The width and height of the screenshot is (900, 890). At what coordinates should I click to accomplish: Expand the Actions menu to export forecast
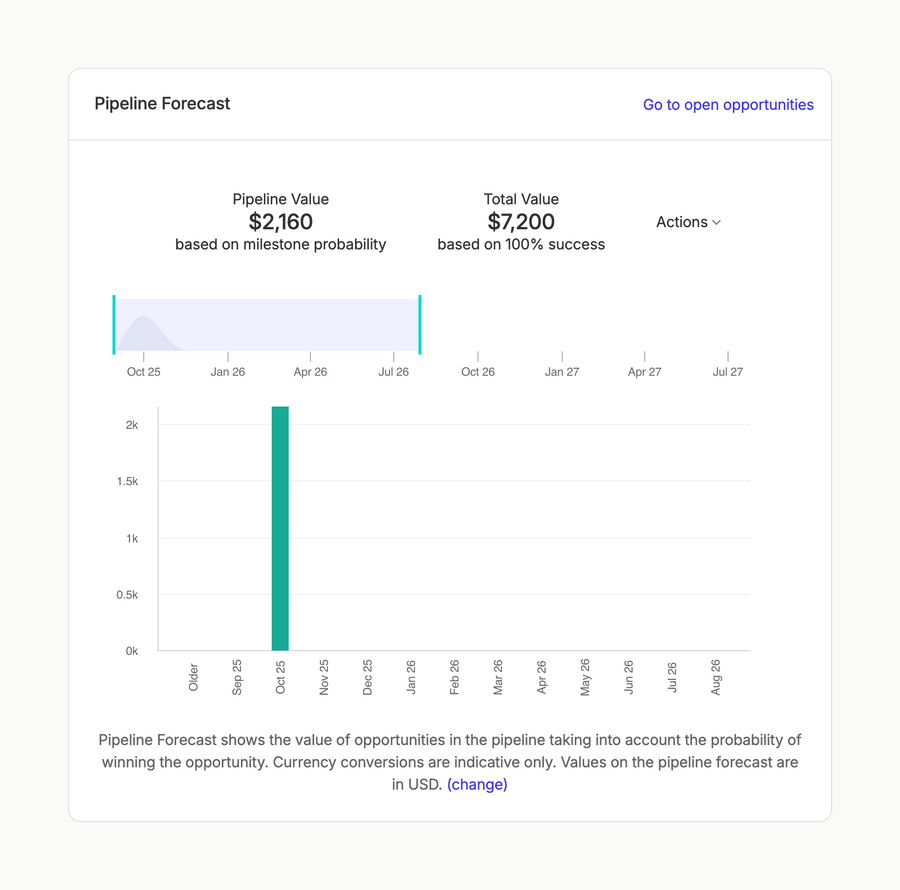pos(688,222)
